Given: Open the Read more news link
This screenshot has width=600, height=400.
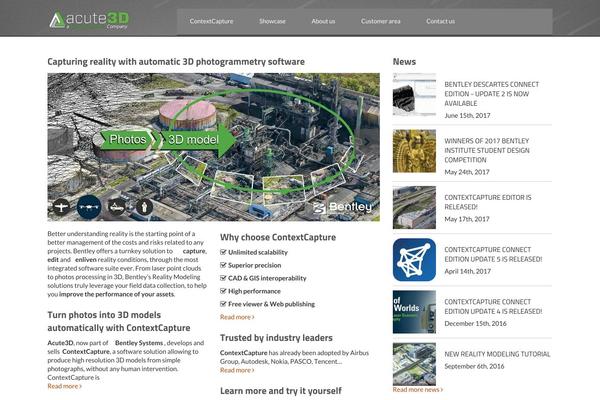Looking at the screenshot, I should pyautogui.click(x=417, y=390).
